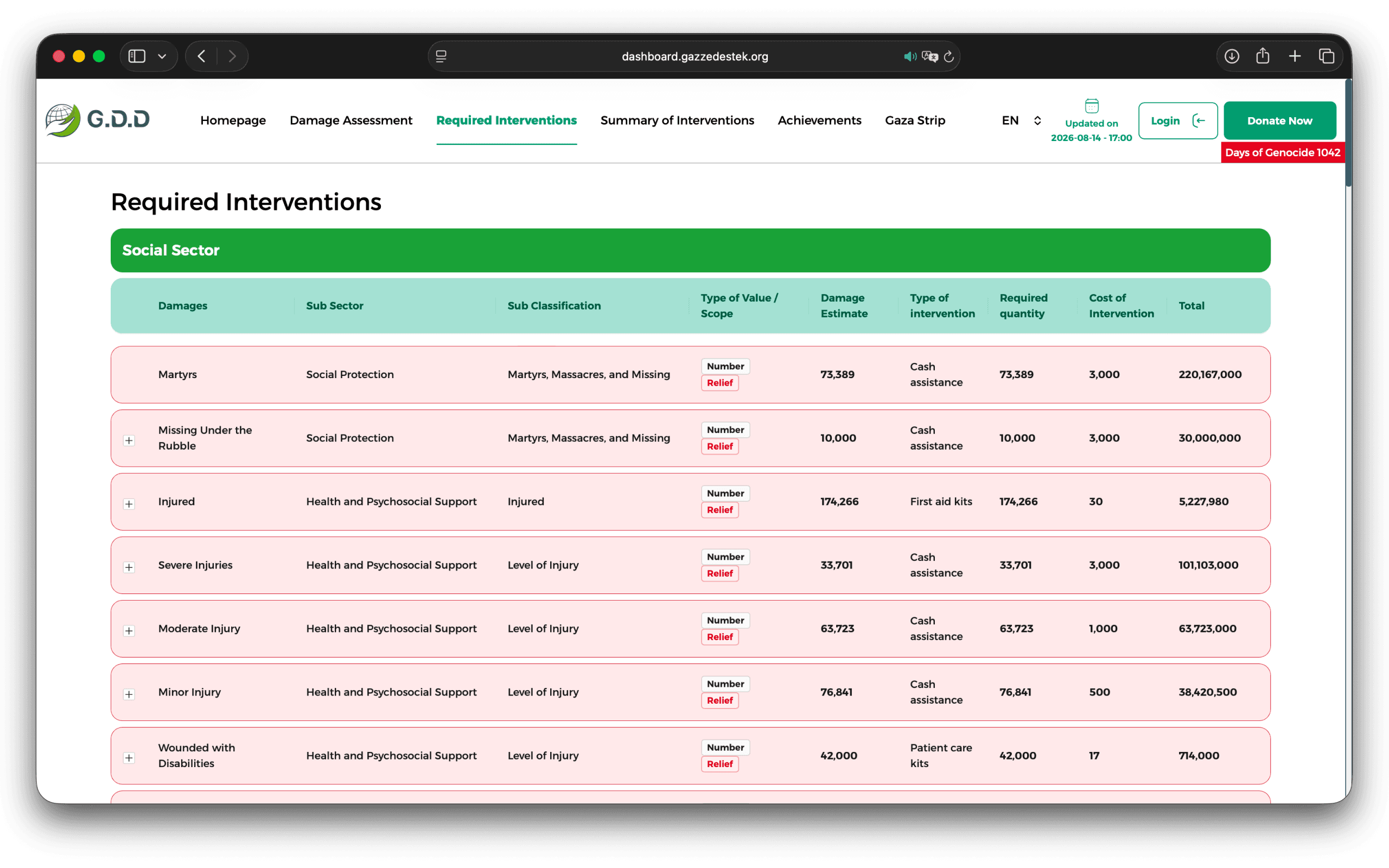Click the reload page icon
Viewport: 1389px width, 868px height.
949,56
